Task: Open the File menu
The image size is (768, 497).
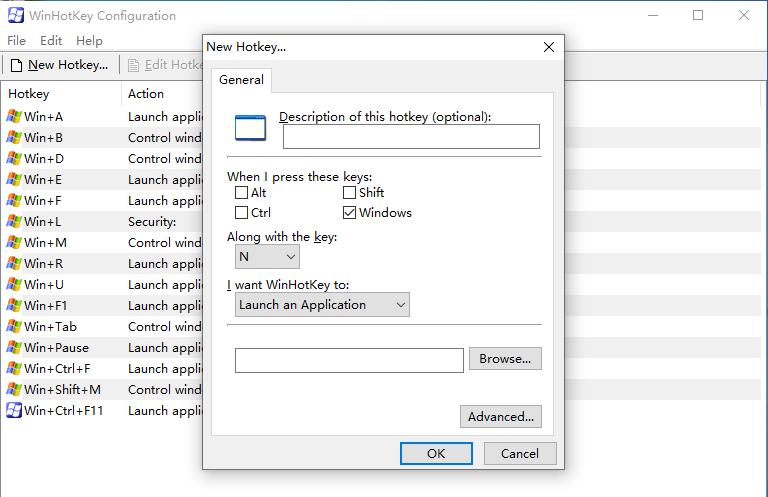Action: (x=16, y=41)
